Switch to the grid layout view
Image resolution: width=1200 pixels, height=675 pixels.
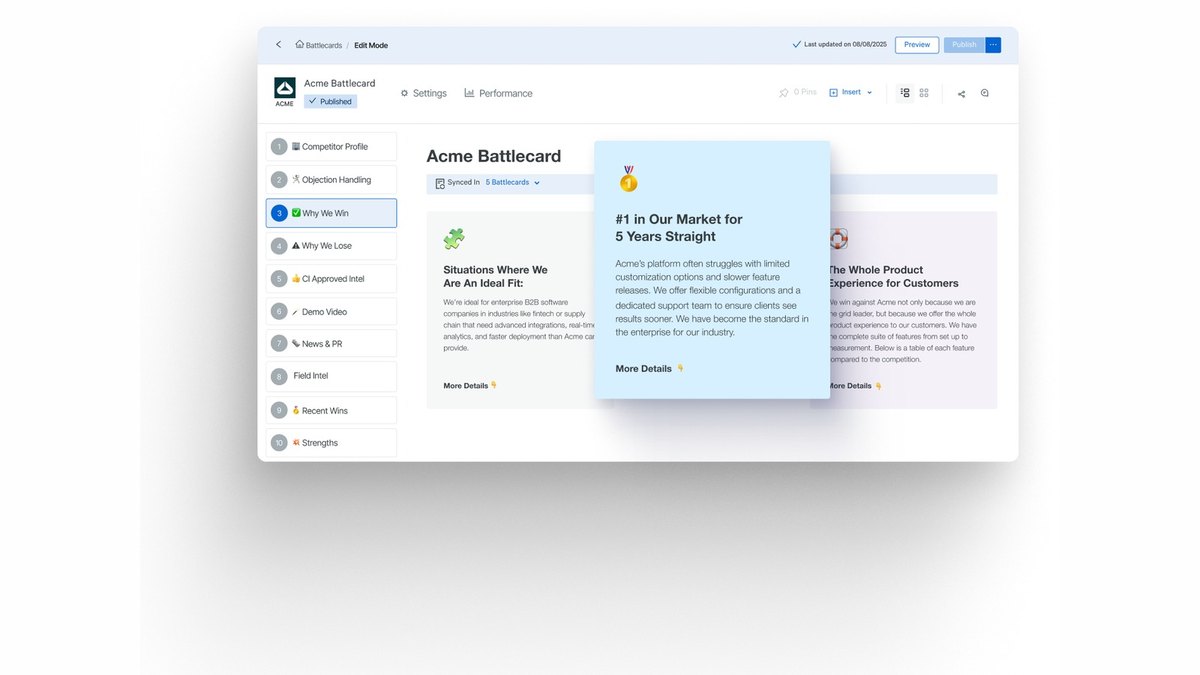(x=924, y=93)
